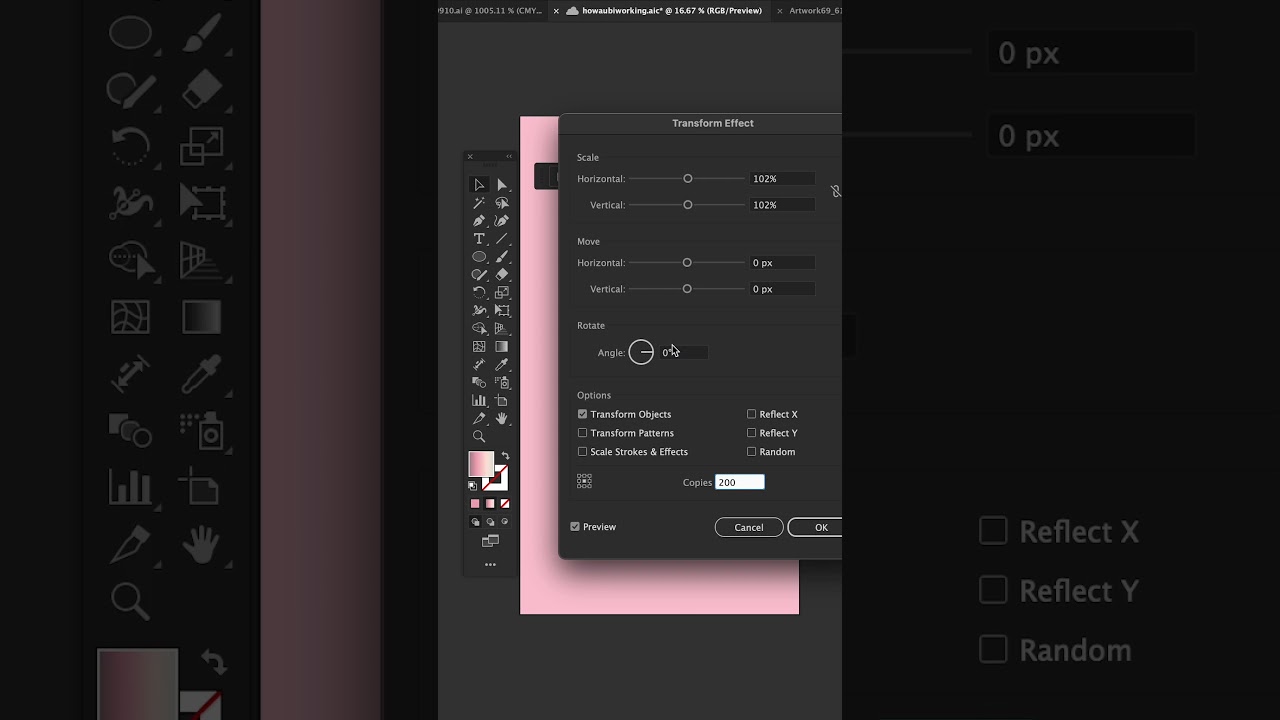Enable Scale Strokes & Effects
The image size is (1280, 720).
[582, 452]
